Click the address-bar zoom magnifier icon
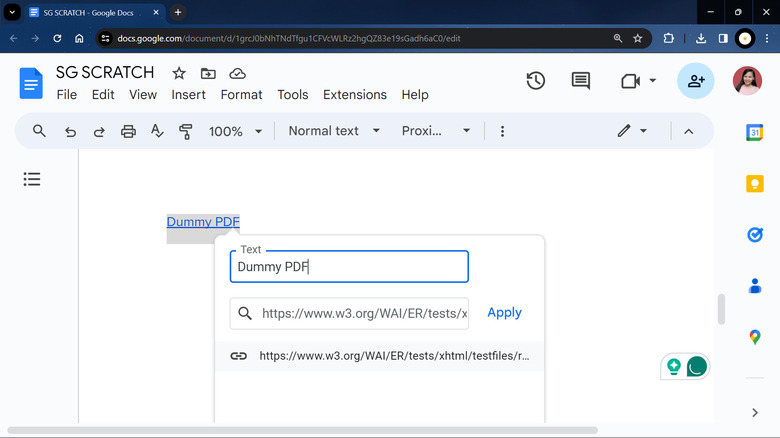This screenshot has height=438, width=780. (618, 38)
